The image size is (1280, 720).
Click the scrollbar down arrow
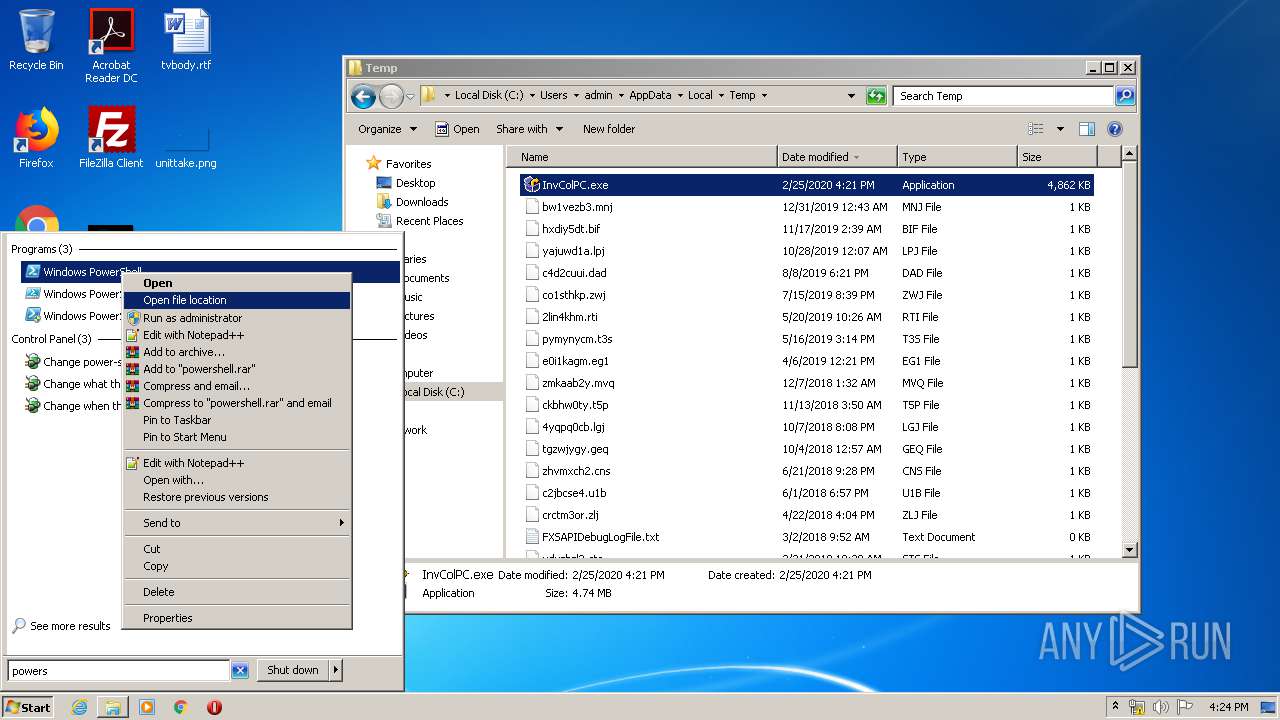coord(1129,550)
